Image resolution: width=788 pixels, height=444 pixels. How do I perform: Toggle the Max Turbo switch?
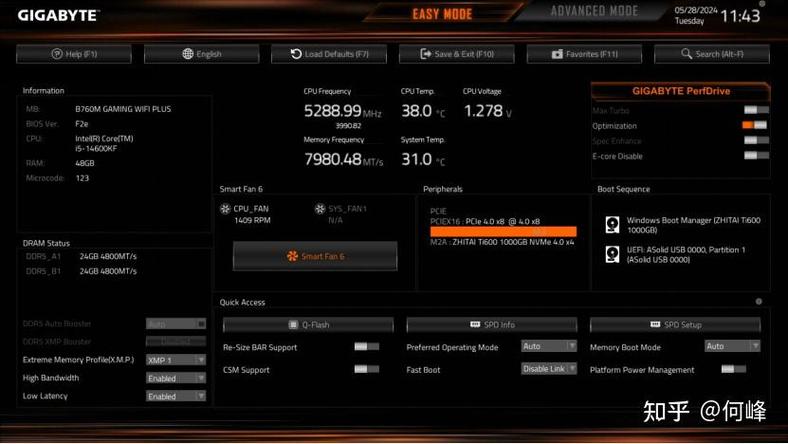(756, 110)
